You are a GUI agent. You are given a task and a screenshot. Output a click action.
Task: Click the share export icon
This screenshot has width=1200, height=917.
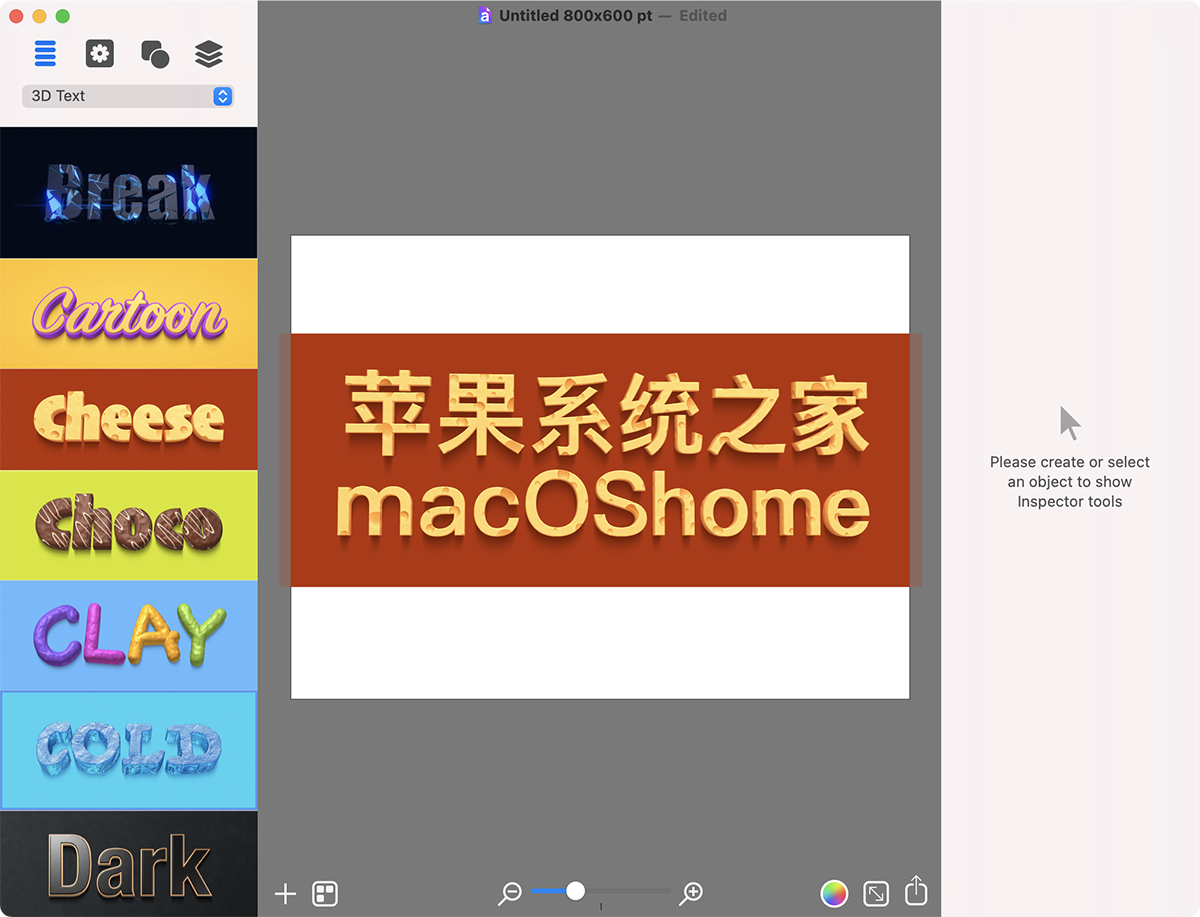pos(917,890)
